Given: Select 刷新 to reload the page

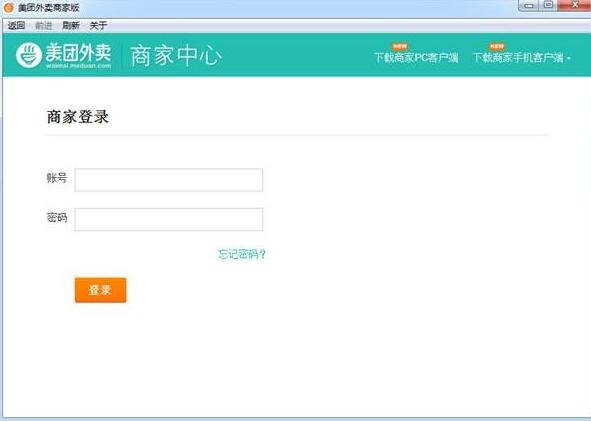Looking at the screenshot, I should (71, 26).
